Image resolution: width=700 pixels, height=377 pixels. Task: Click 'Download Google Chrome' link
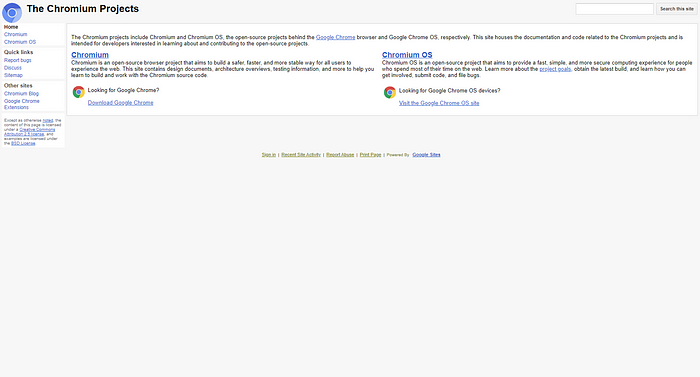121,103
